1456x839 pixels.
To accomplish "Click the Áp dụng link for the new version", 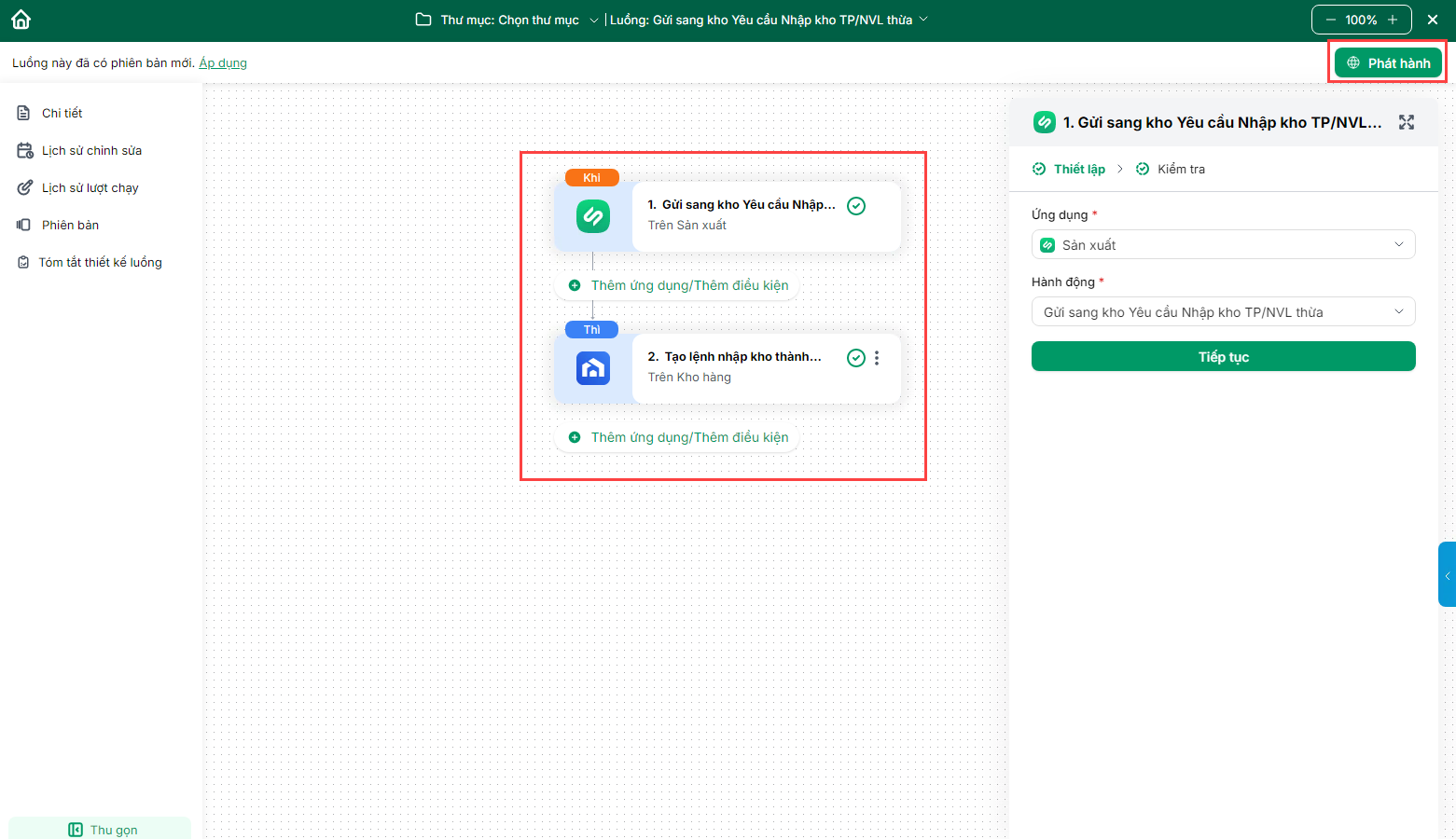I will [x=223, y=63].
